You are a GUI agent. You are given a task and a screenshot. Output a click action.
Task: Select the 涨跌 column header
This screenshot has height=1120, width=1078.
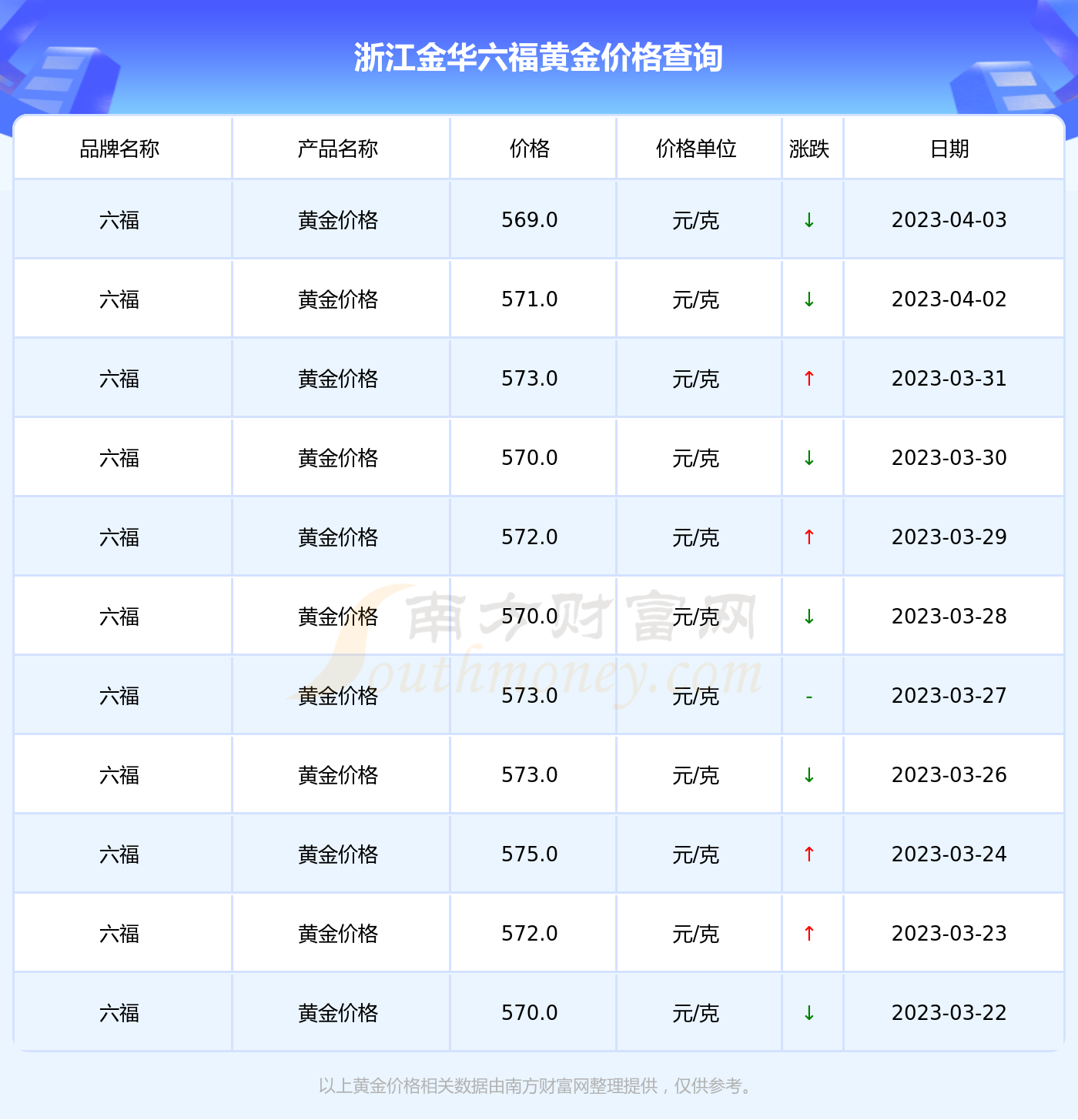tap(809, 149)
